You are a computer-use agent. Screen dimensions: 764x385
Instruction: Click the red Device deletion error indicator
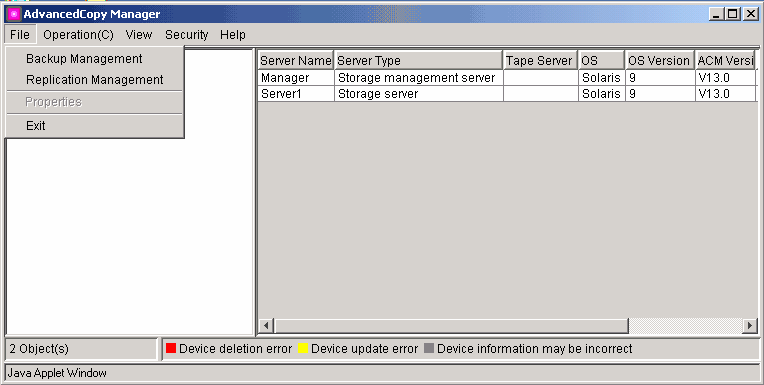[x=171, y=348]
